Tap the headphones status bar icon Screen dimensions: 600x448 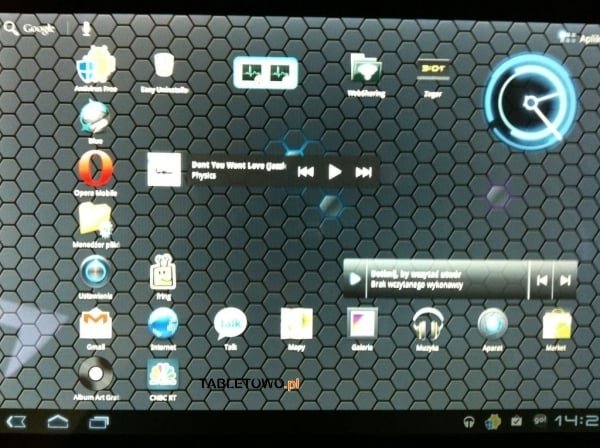click(469, 422)
